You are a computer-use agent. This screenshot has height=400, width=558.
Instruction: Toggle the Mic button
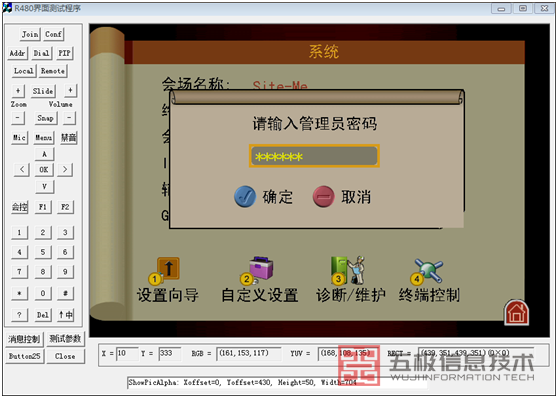(19, 137)
